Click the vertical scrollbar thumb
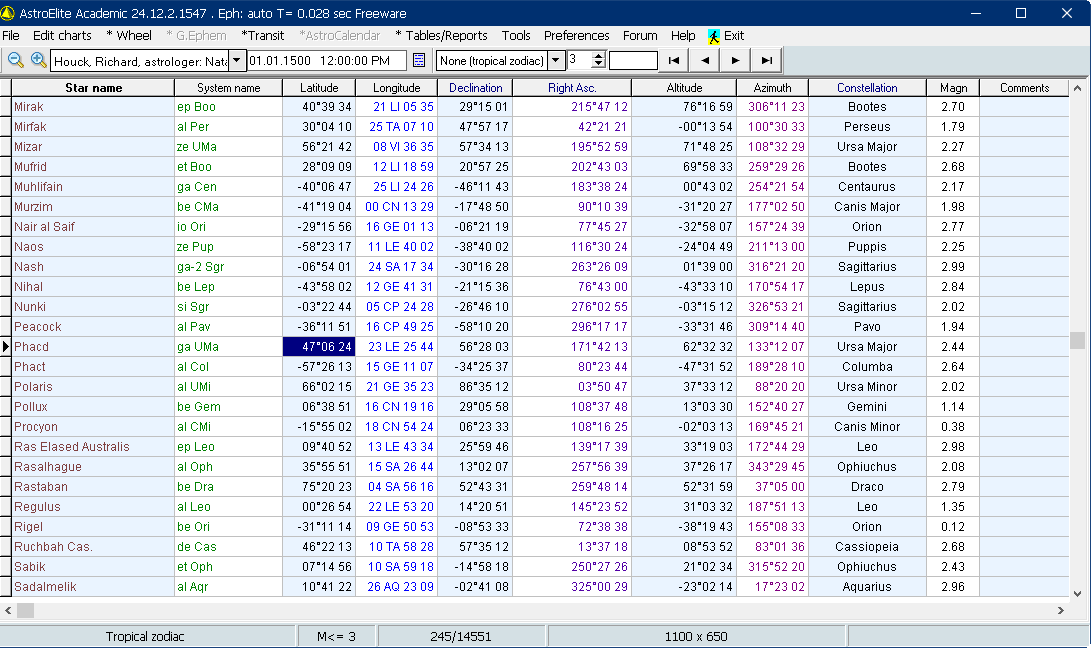The width and height of the screenshot is (1091, 648). 1077,340
